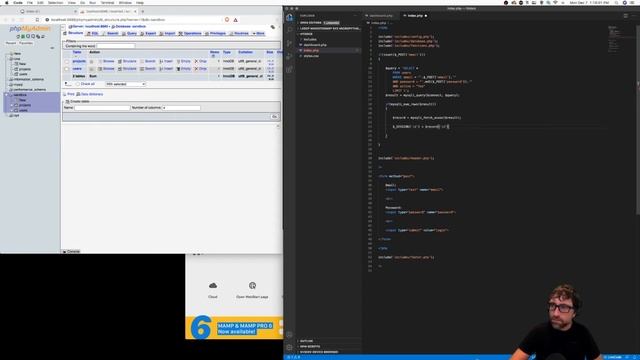This screenshot has width=640, height=360.
Task: Select performance_schema database in tree
Action: pos(30,89)
